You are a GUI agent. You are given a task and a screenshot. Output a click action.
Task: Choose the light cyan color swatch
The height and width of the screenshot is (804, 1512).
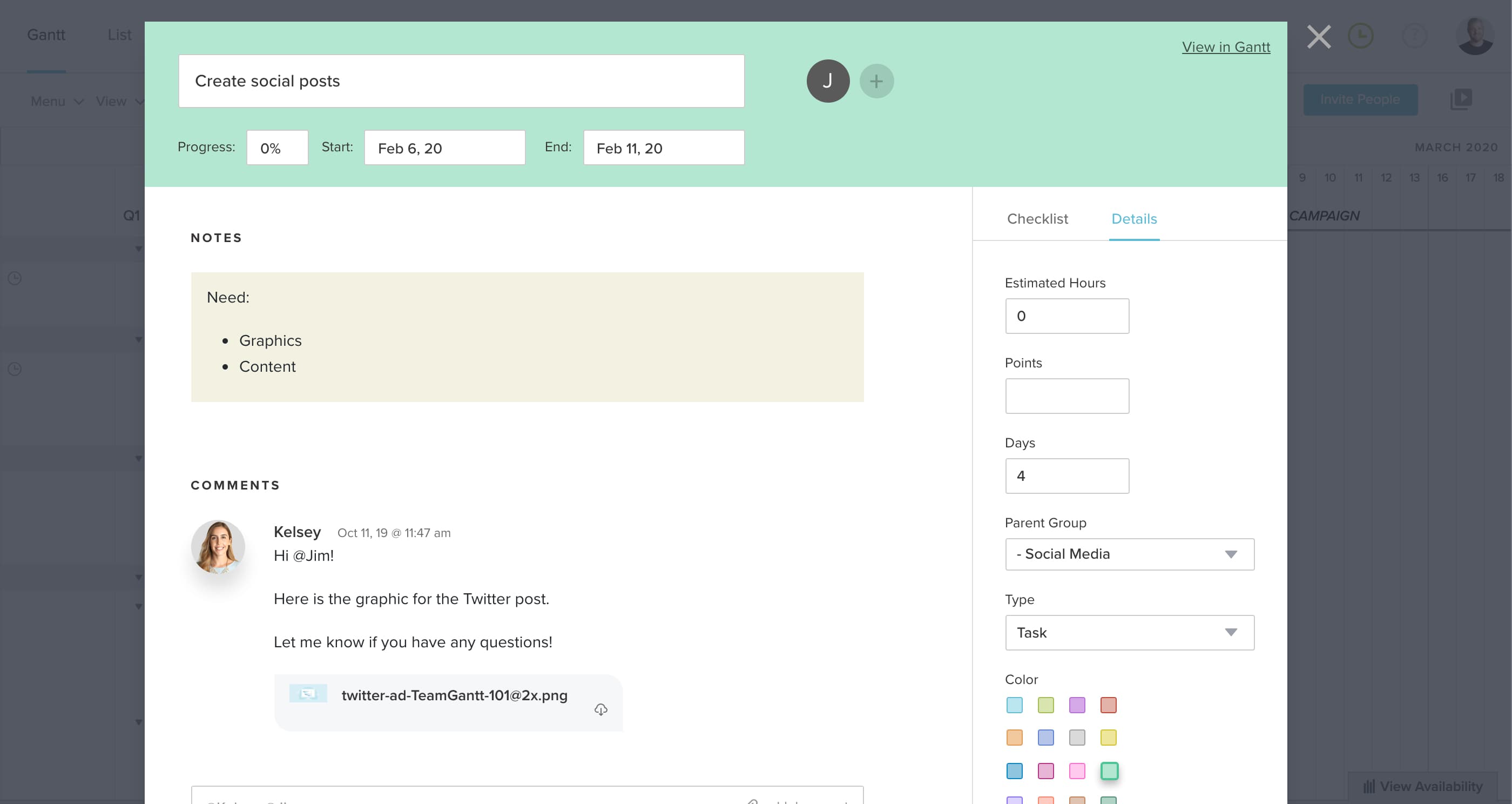click(1014, 705)
